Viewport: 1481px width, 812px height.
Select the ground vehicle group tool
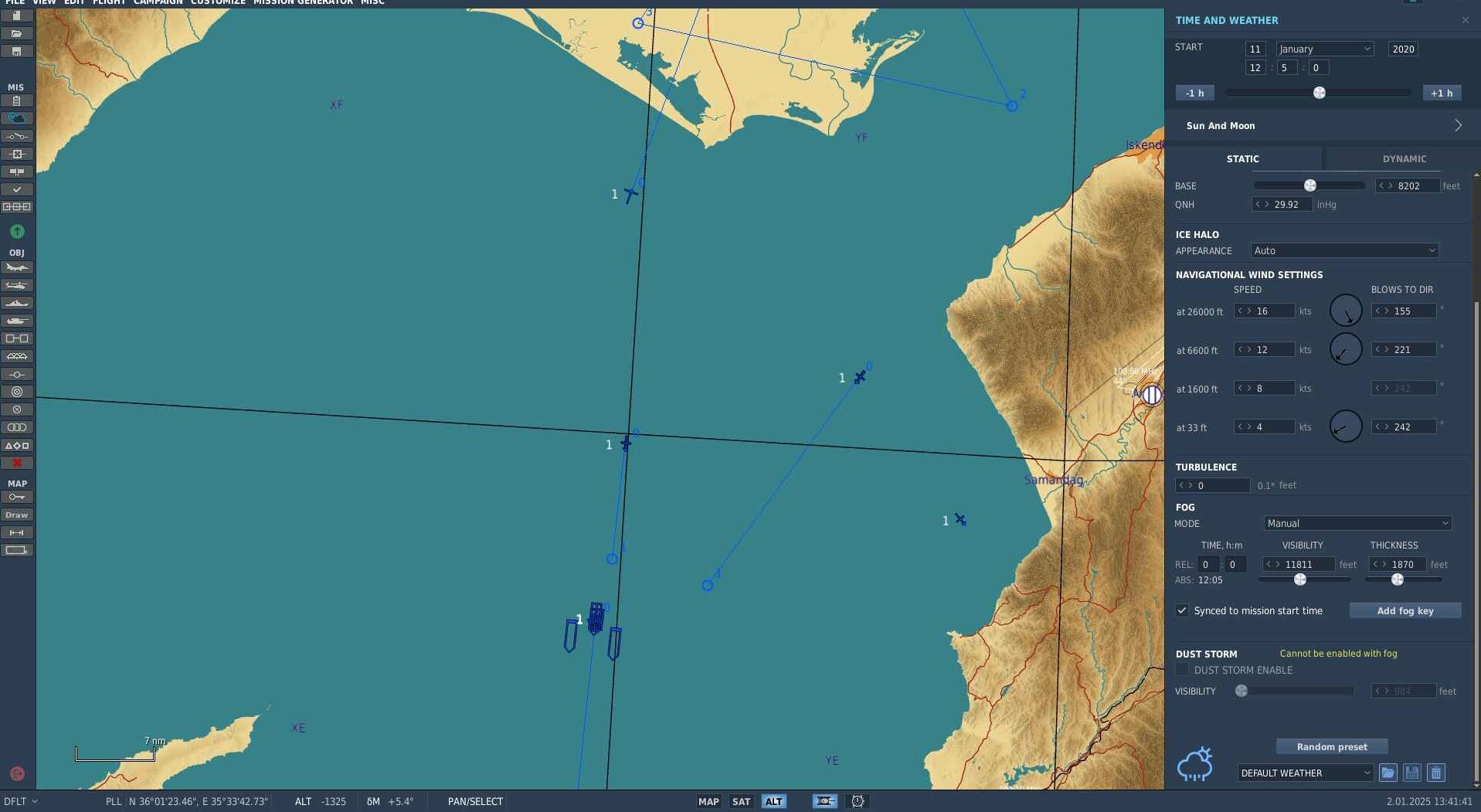point(16,321)
